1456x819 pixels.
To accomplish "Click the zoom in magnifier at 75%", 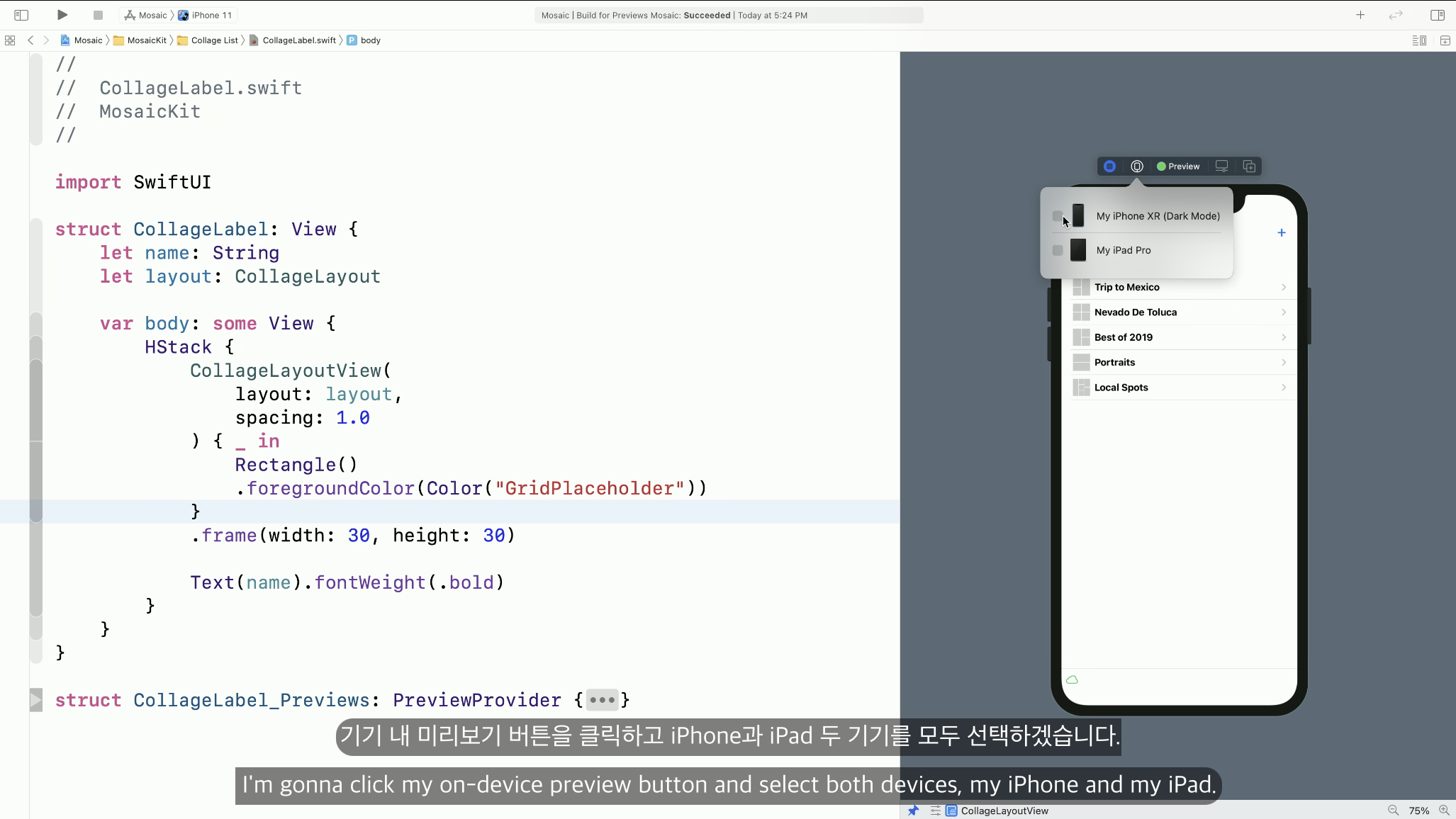I will tap(1444, 810).
